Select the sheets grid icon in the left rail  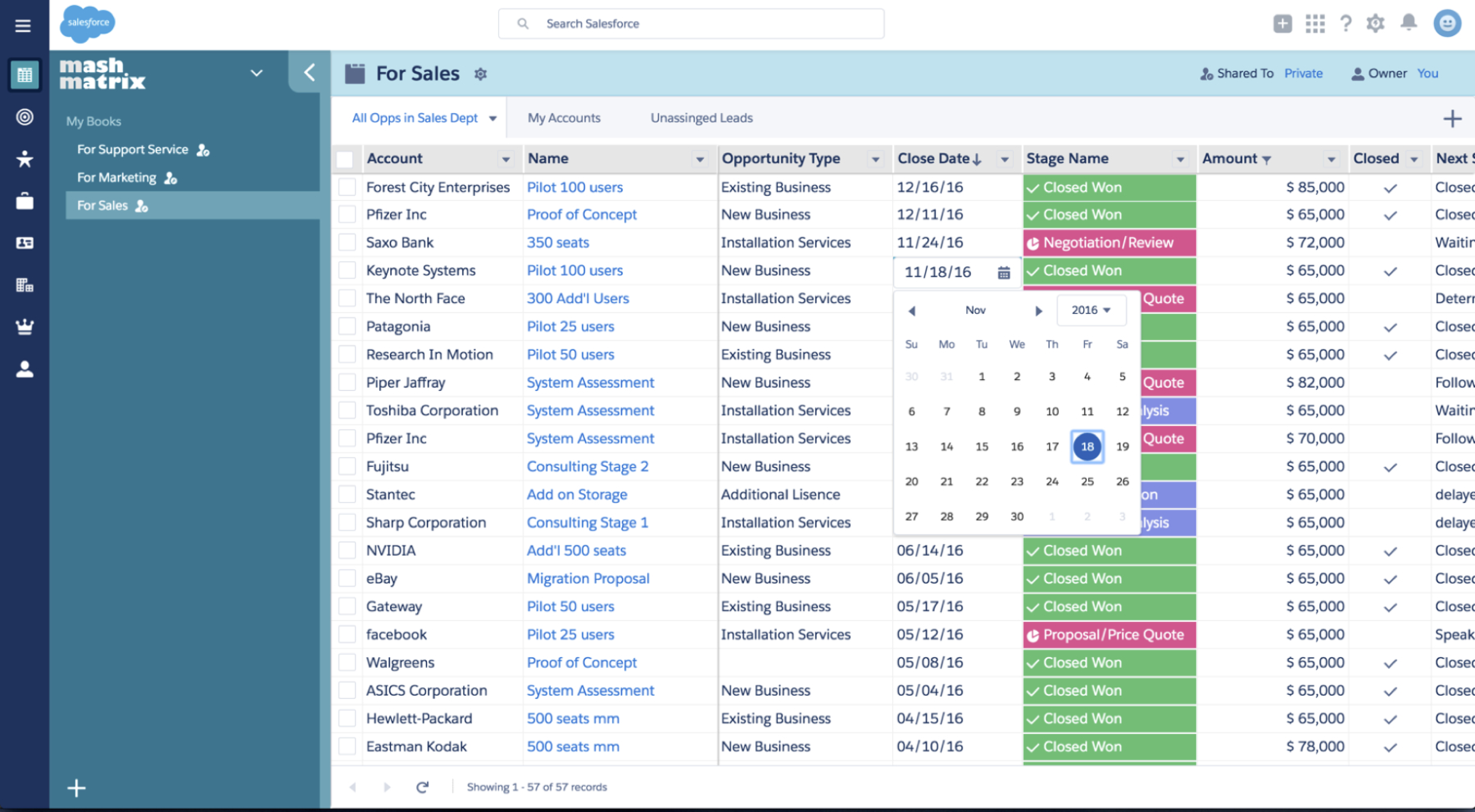[x=24, y=75]
